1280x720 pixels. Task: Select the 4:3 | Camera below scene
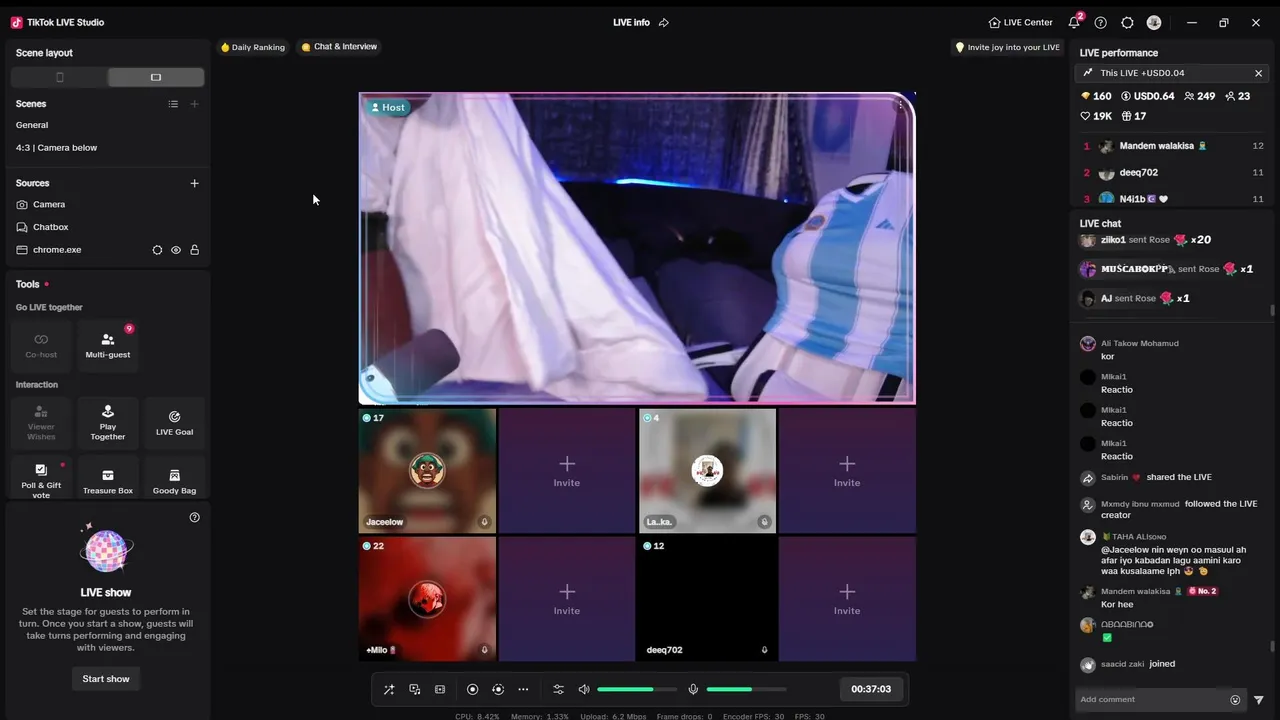pyautogui.click(x=57, y=148)
